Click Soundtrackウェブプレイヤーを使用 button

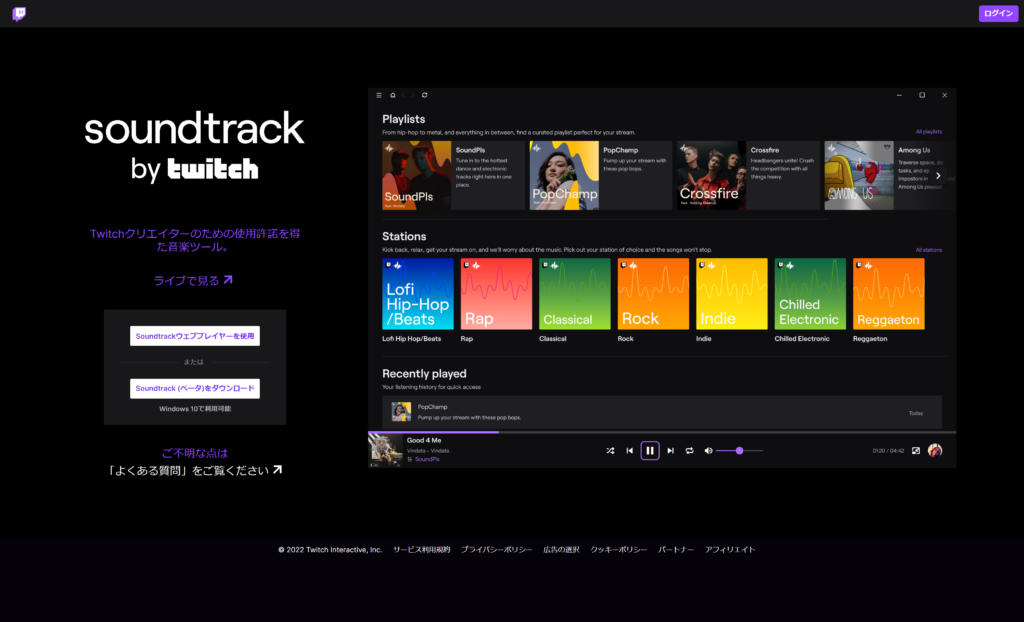point(195,336)
